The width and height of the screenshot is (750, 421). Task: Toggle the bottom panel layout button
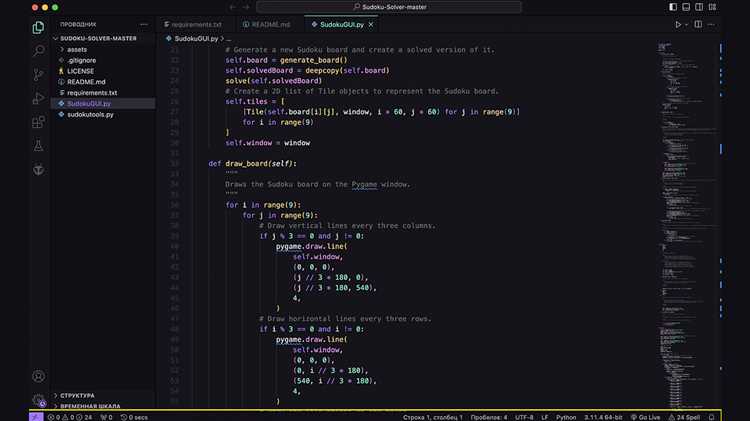[688, 7]
